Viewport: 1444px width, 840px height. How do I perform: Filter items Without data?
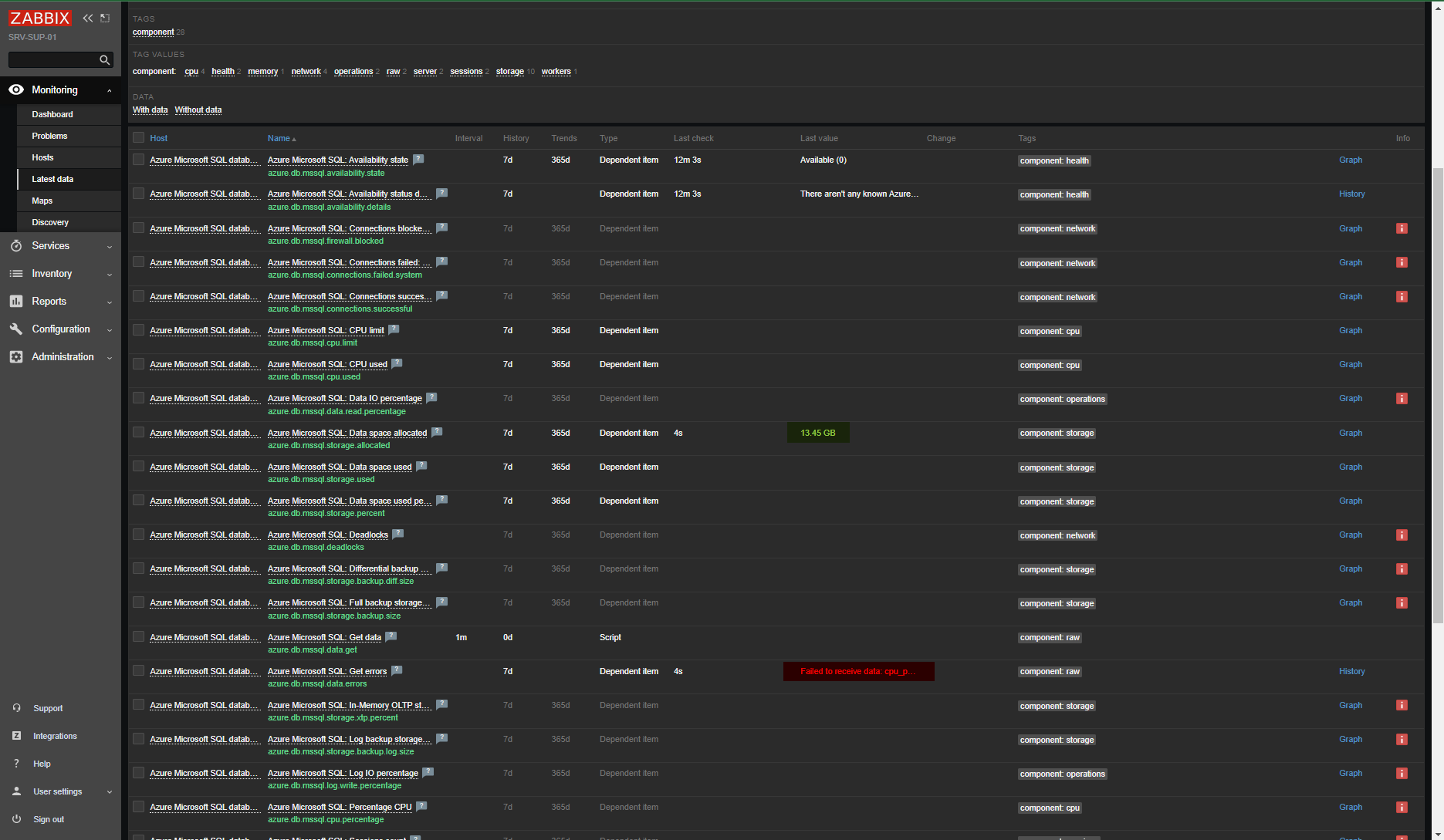click(198, 110)
